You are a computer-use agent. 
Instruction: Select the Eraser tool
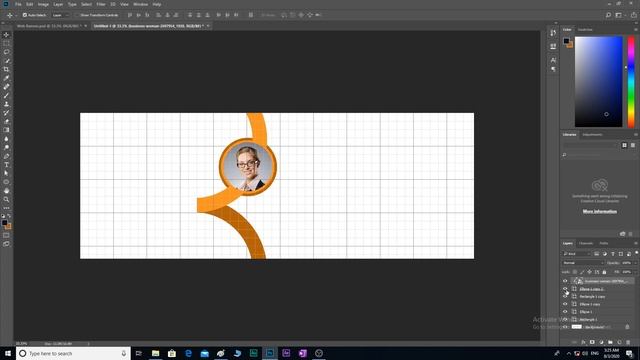tap(6, 121)
